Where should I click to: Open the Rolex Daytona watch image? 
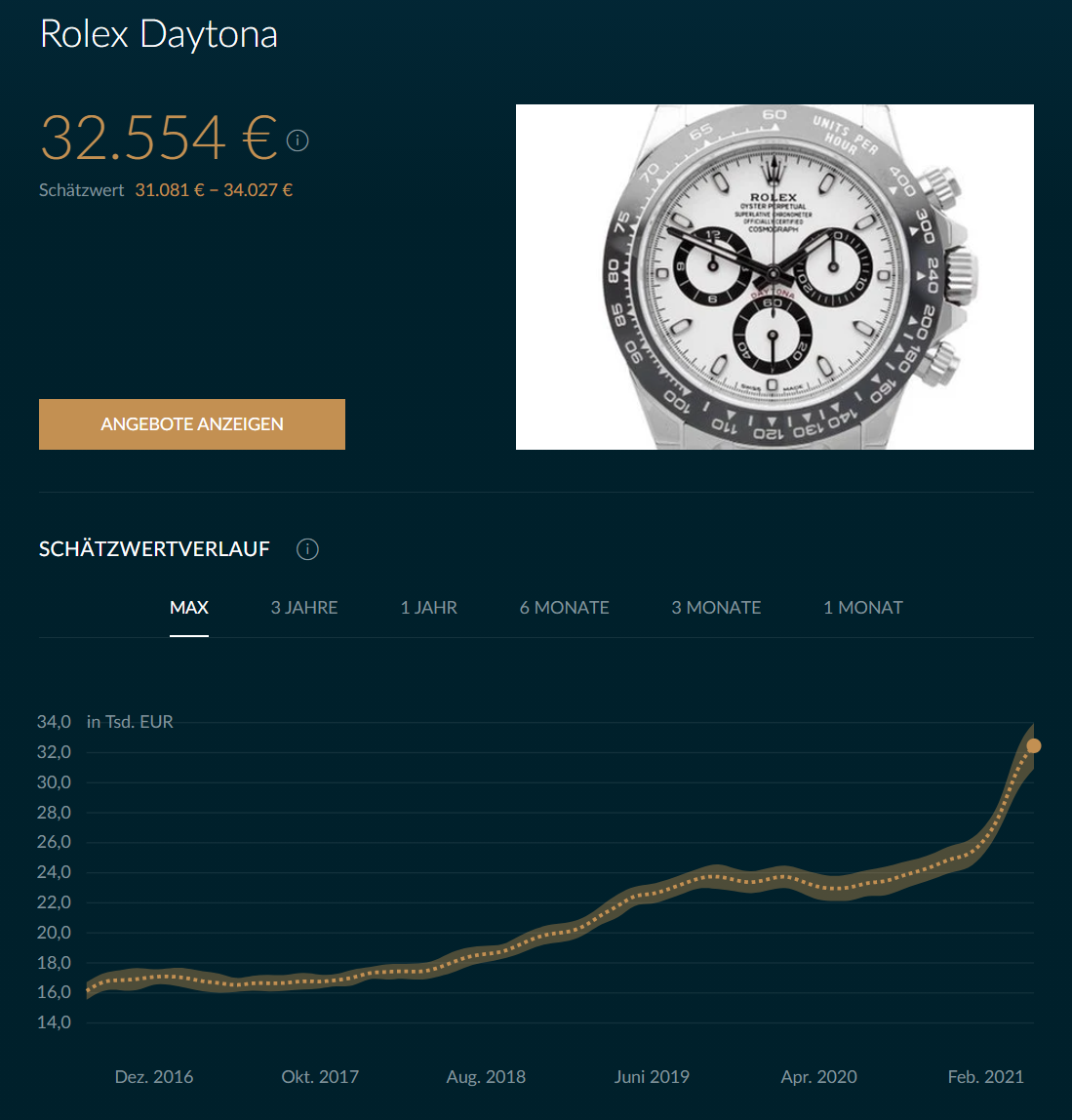(774, 277)
